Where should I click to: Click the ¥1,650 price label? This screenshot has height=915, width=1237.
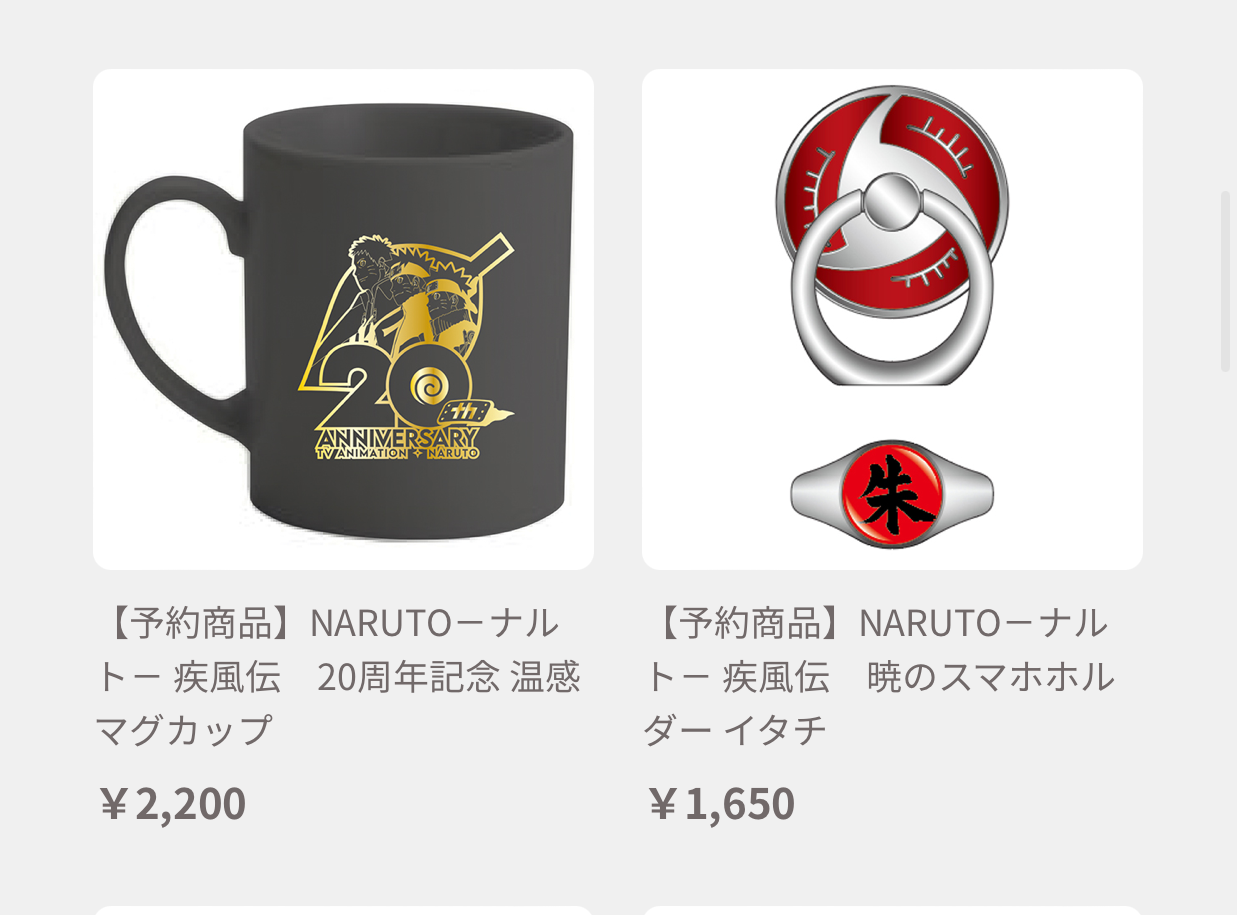(721, 804)
